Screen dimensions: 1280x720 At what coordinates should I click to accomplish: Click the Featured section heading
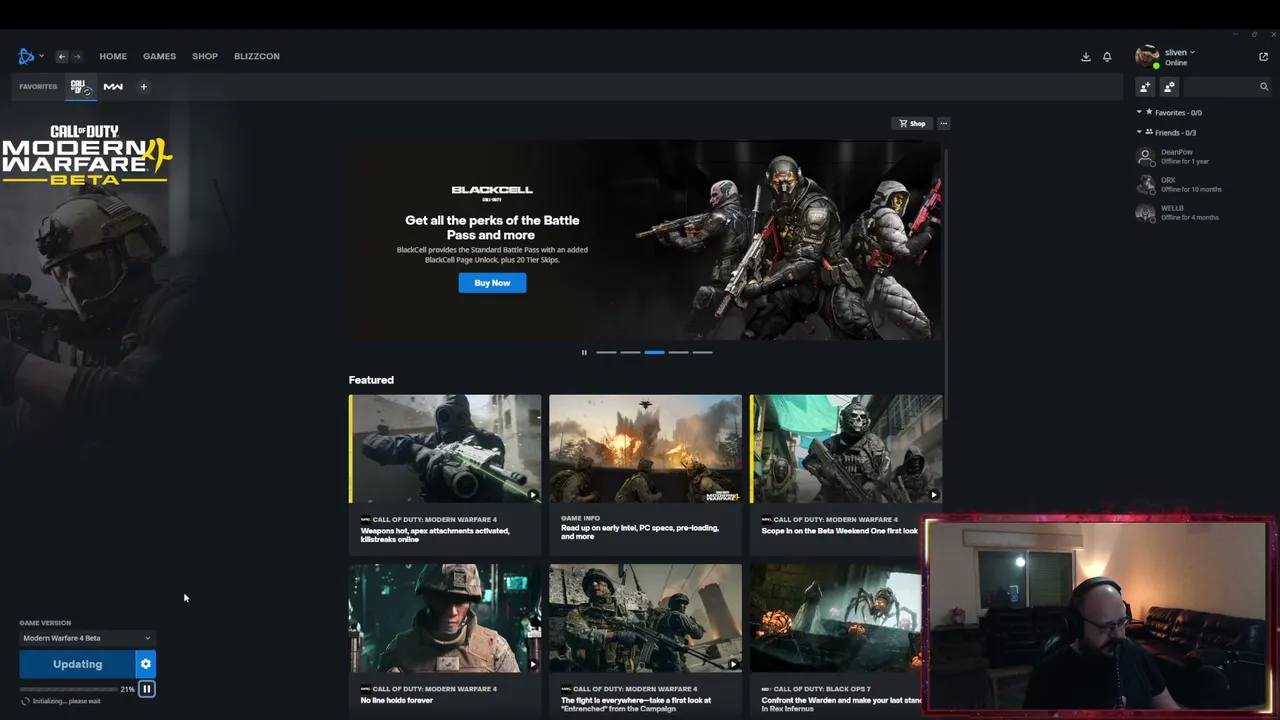(x=371, y=380)
